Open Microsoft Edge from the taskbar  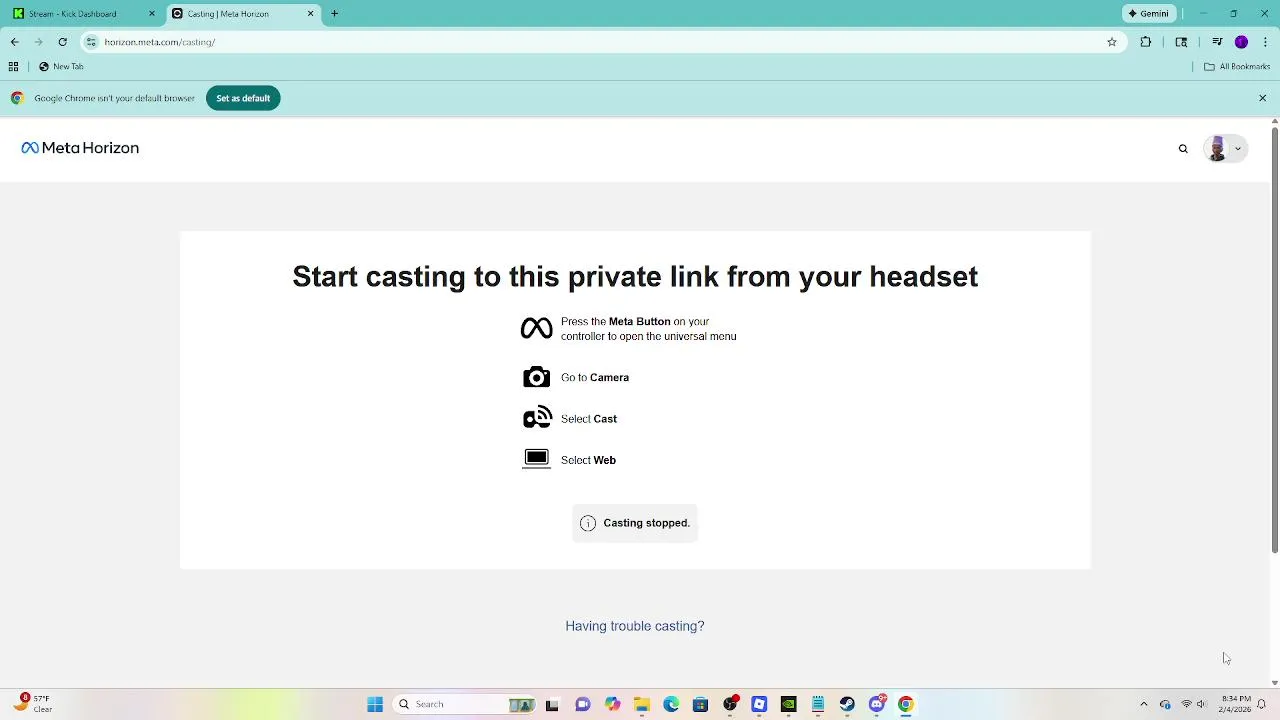(x=671, y=704)
